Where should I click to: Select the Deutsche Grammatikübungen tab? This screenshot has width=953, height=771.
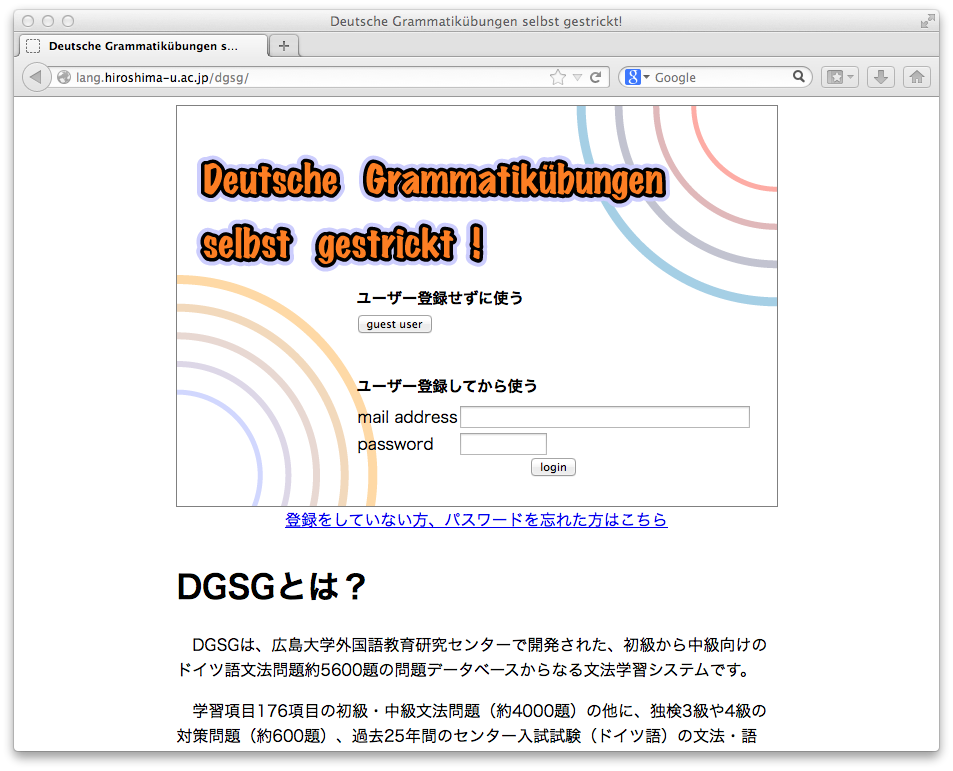pyautogui.click(x=143, y=46)
